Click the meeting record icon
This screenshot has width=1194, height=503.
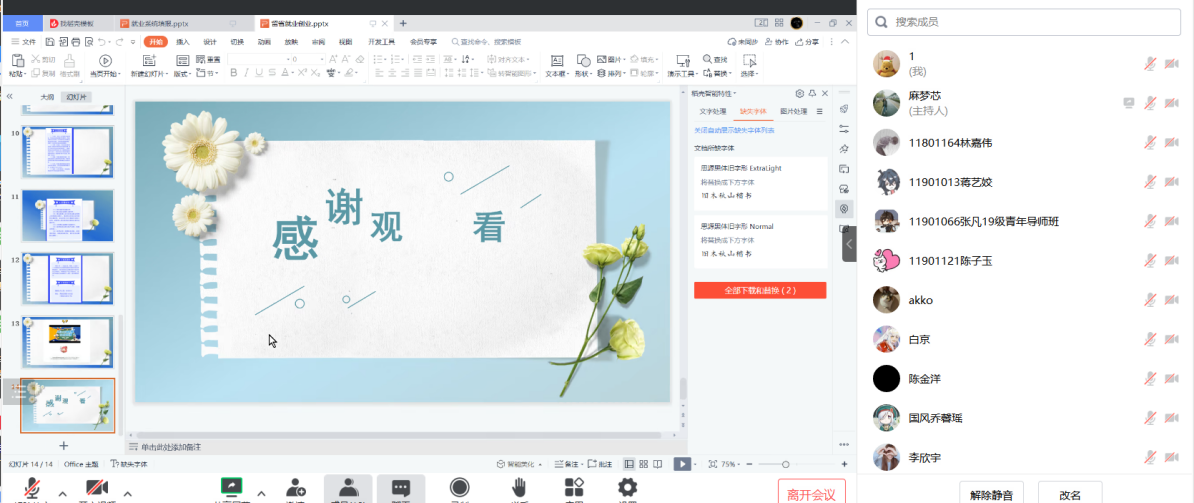pos(459,487)
